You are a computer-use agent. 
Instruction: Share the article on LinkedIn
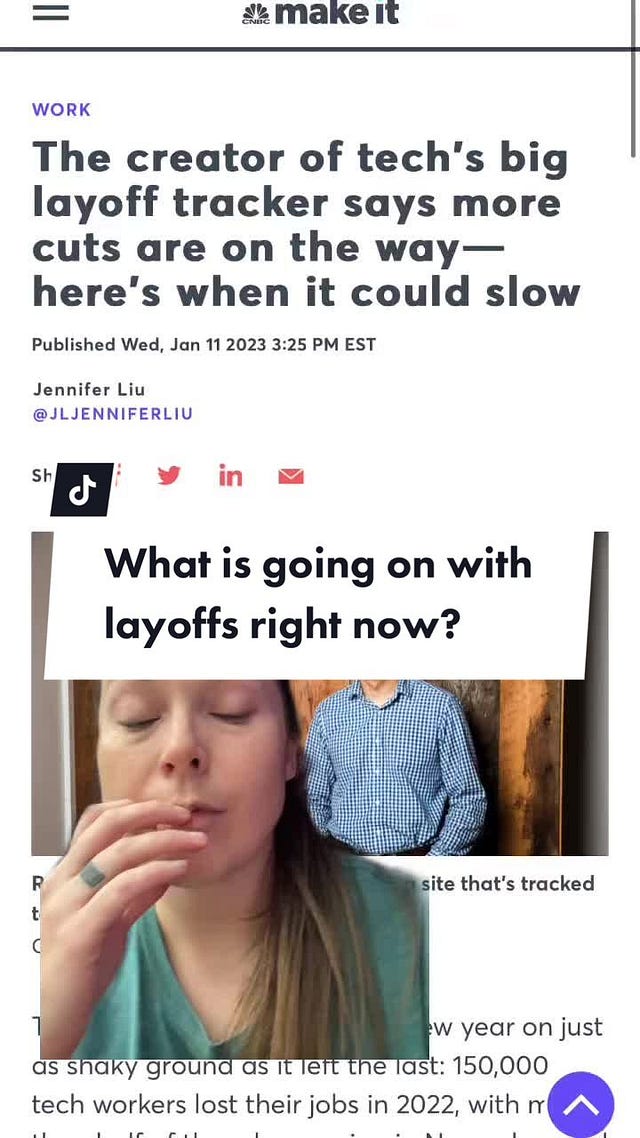230,476
